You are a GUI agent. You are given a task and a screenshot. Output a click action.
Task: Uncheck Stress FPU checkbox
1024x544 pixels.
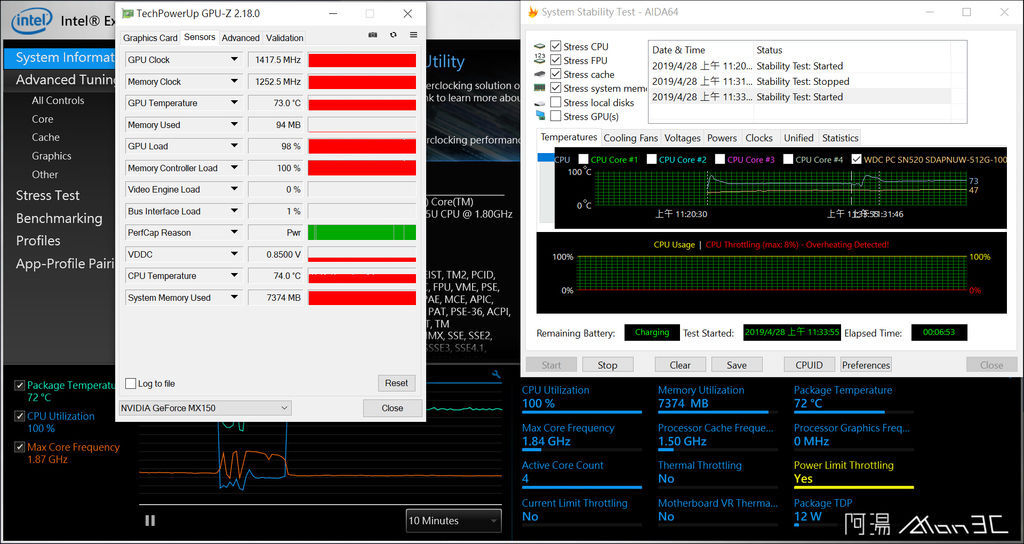point(556,59)
